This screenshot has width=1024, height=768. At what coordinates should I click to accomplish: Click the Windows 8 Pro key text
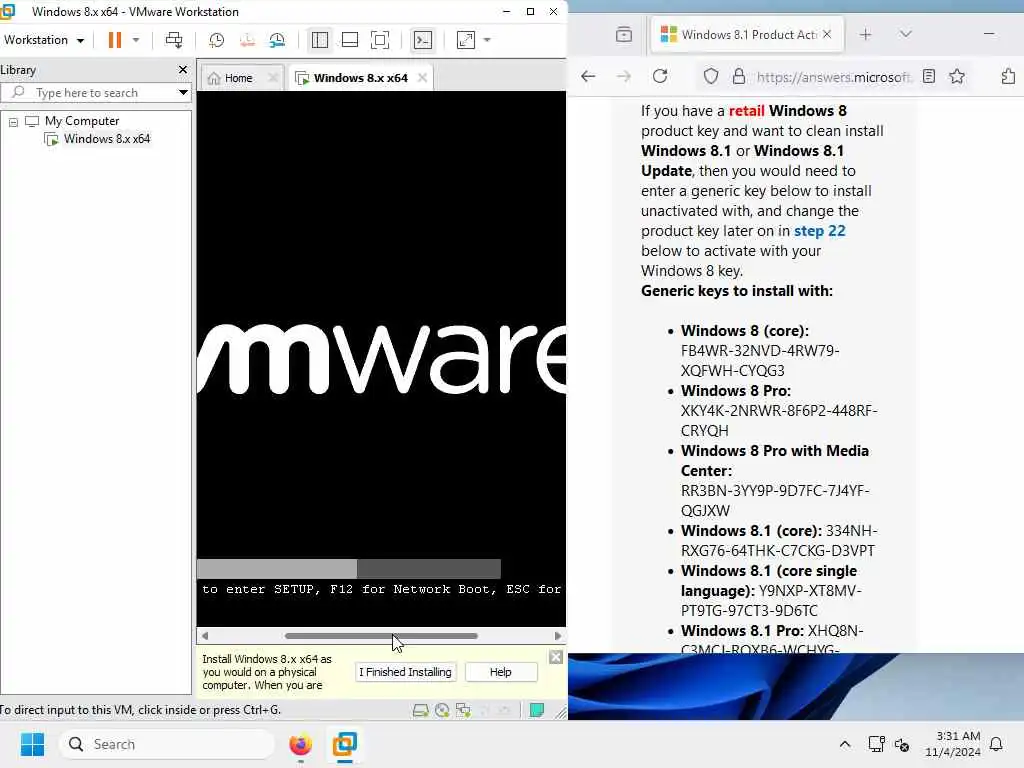coord(779,421)
